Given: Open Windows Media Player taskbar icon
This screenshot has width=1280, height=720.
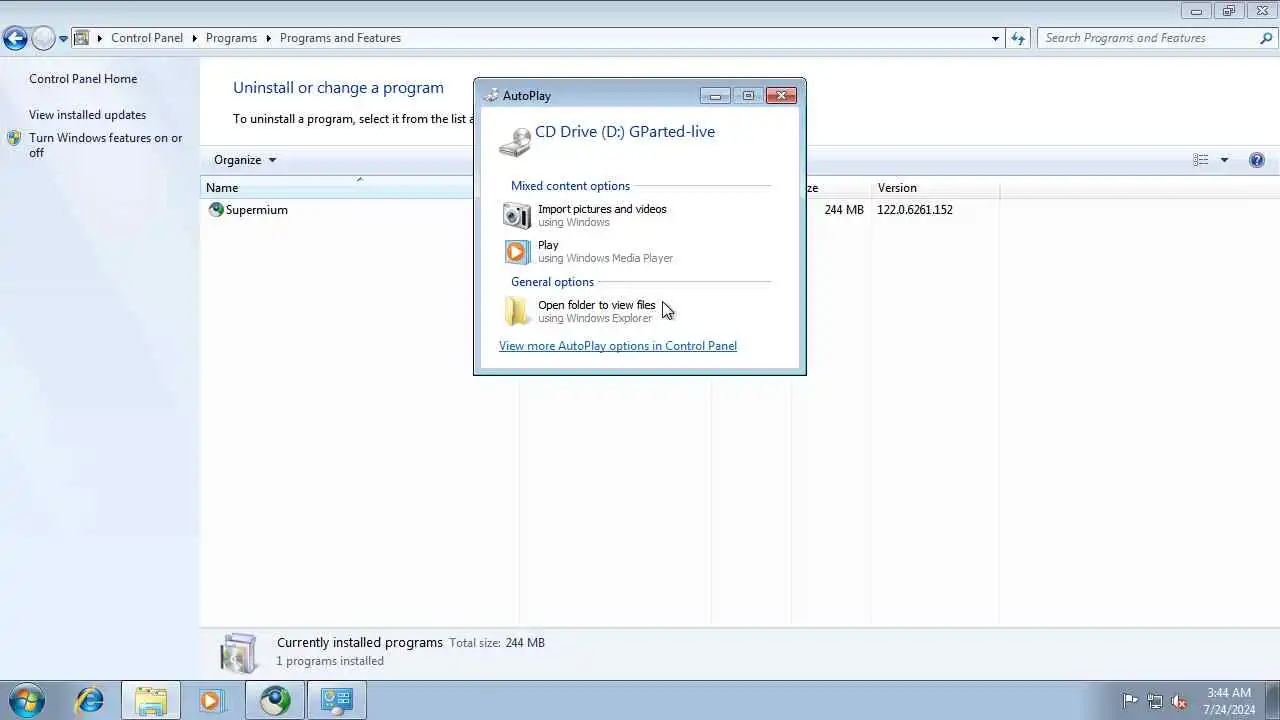Looking at the screenshot, I should point(210,700).
